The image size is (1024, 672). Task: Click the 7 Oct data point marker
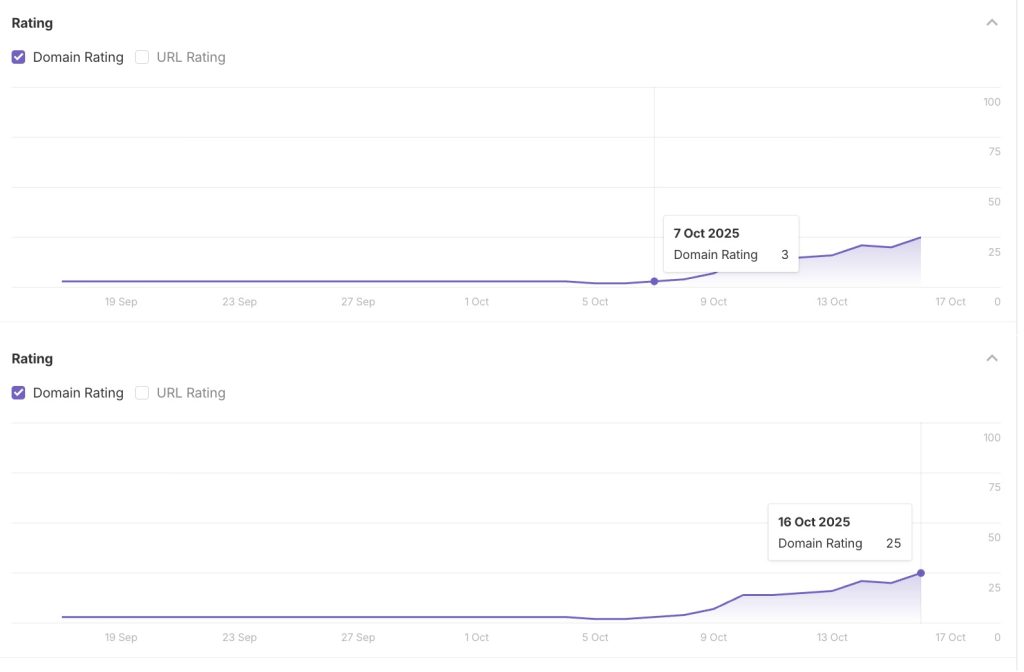[654, 282]
